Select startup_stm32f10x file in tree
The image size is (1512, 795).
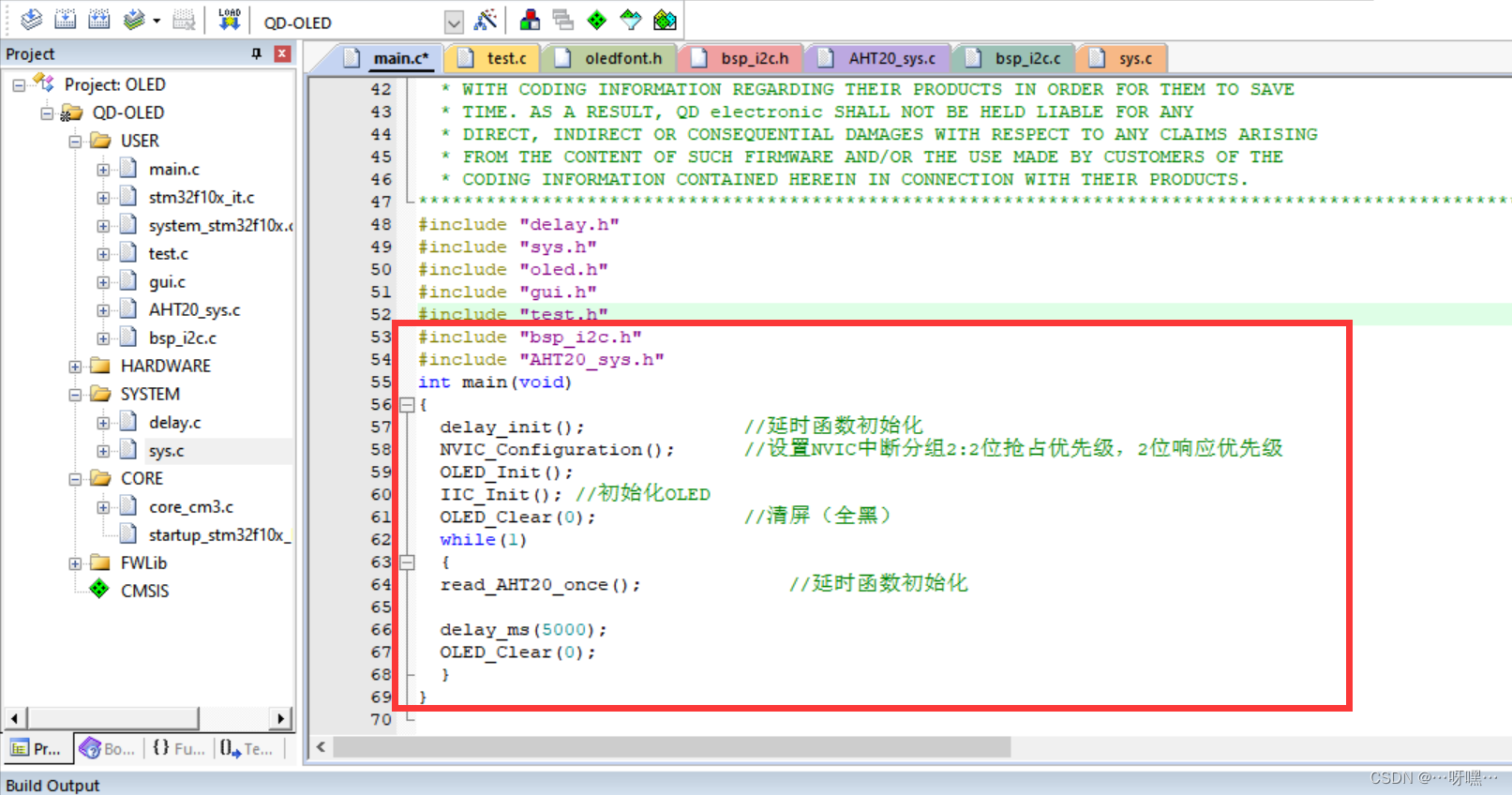(x=219, y=534)
